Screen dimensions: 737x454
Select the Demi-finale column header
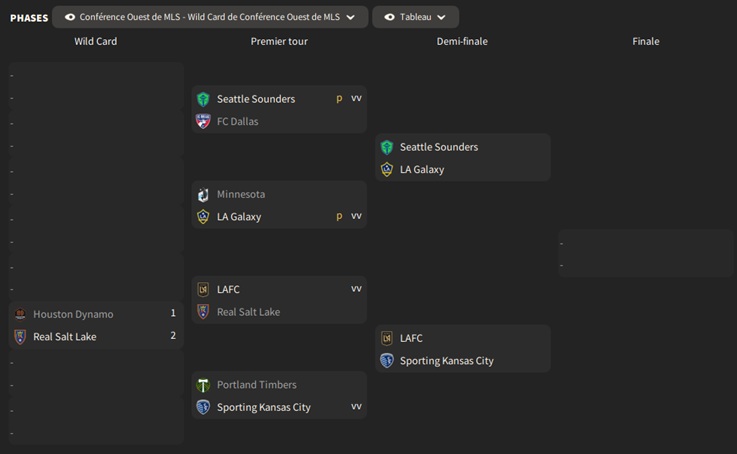click(x=462, y=41)
